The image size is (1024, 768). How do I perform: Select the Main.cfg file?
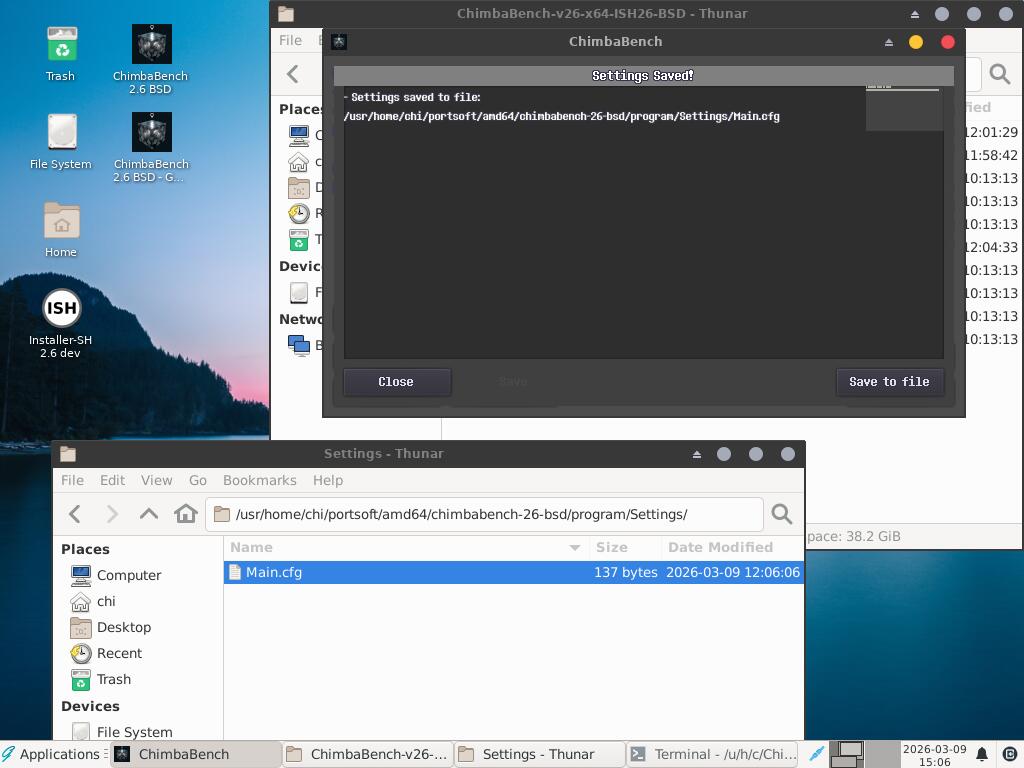[273, 572]
